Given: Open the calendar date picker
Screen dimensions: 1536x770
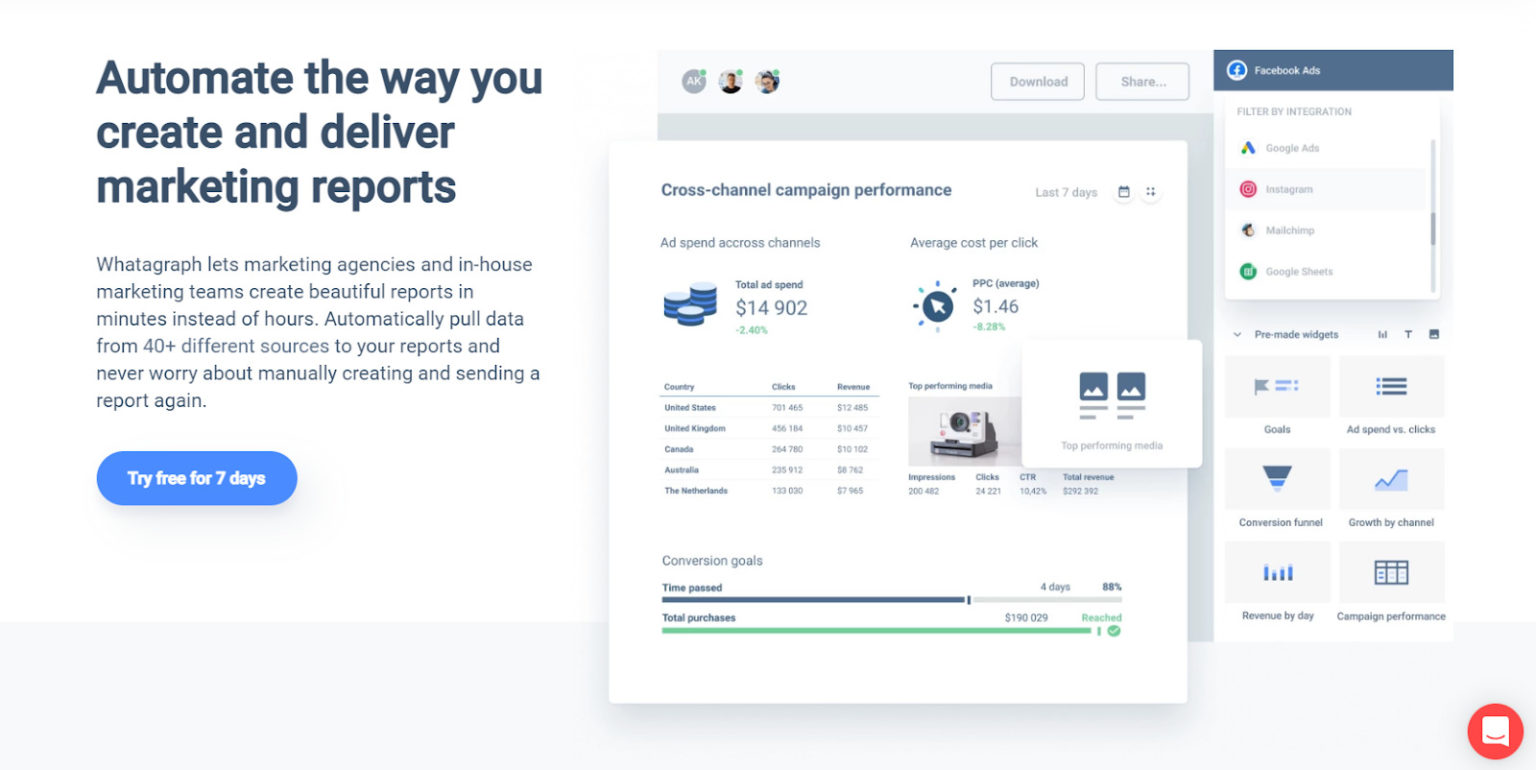Looking at the screenshot, I should click(x=1123, y=191).
